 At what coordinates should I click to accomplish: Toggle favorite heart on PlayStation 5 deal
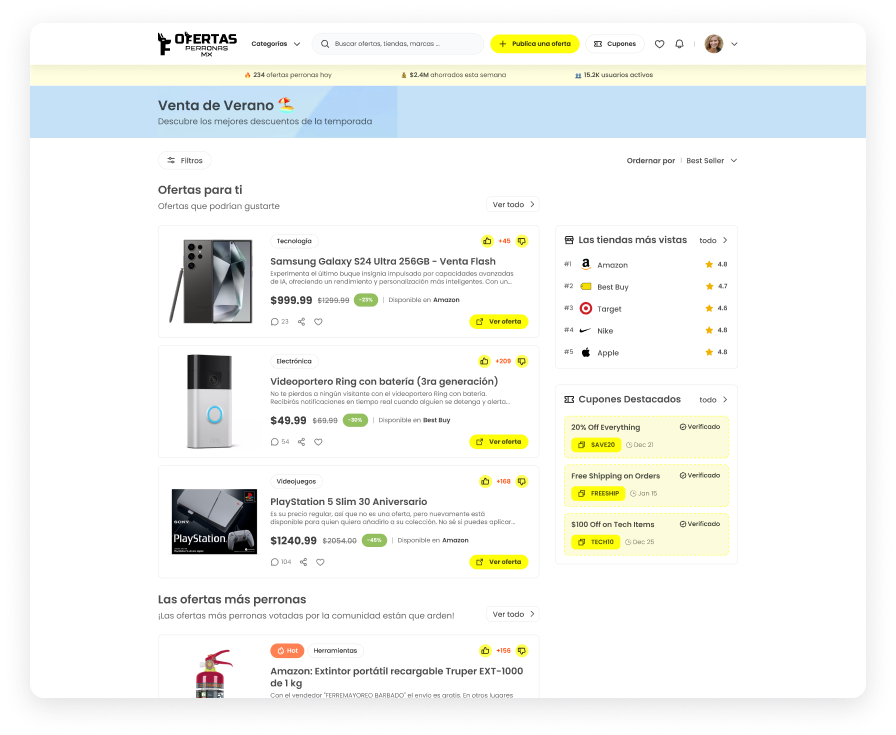coord(320,562)
